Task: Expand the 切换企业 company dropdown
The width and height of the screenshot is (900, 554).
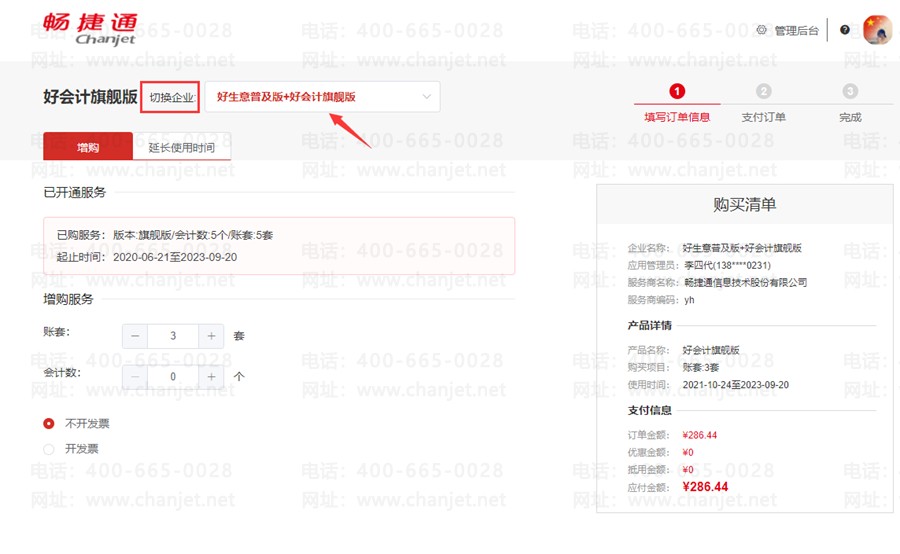Action: [x=322, y=96]
